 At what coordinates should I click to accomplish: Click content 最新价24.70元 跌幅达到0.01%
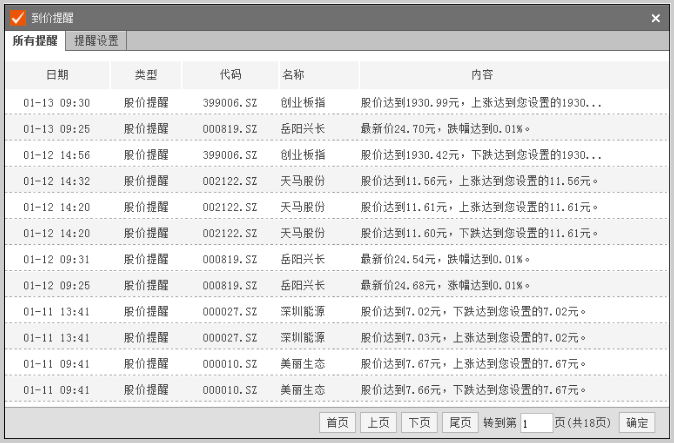click(x=445, y=129)
